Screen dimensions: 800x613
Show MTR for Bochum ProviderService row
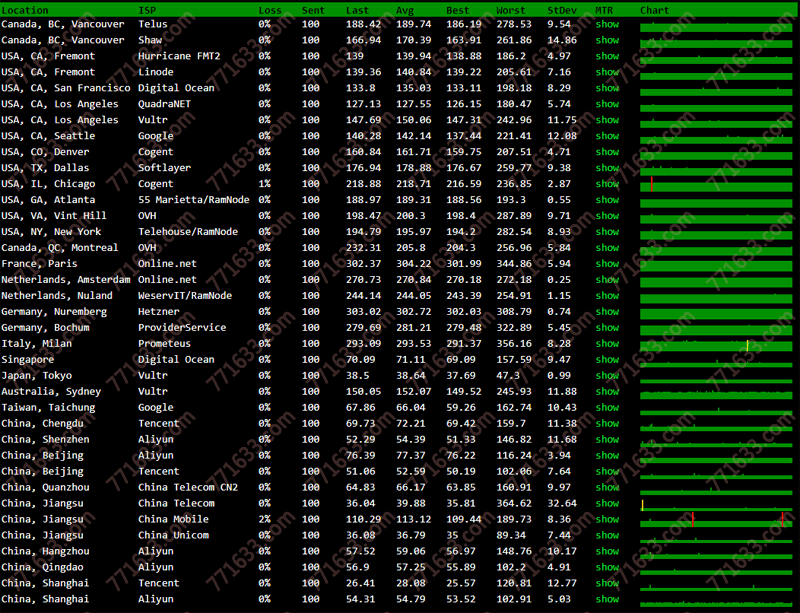pos(607,328)
